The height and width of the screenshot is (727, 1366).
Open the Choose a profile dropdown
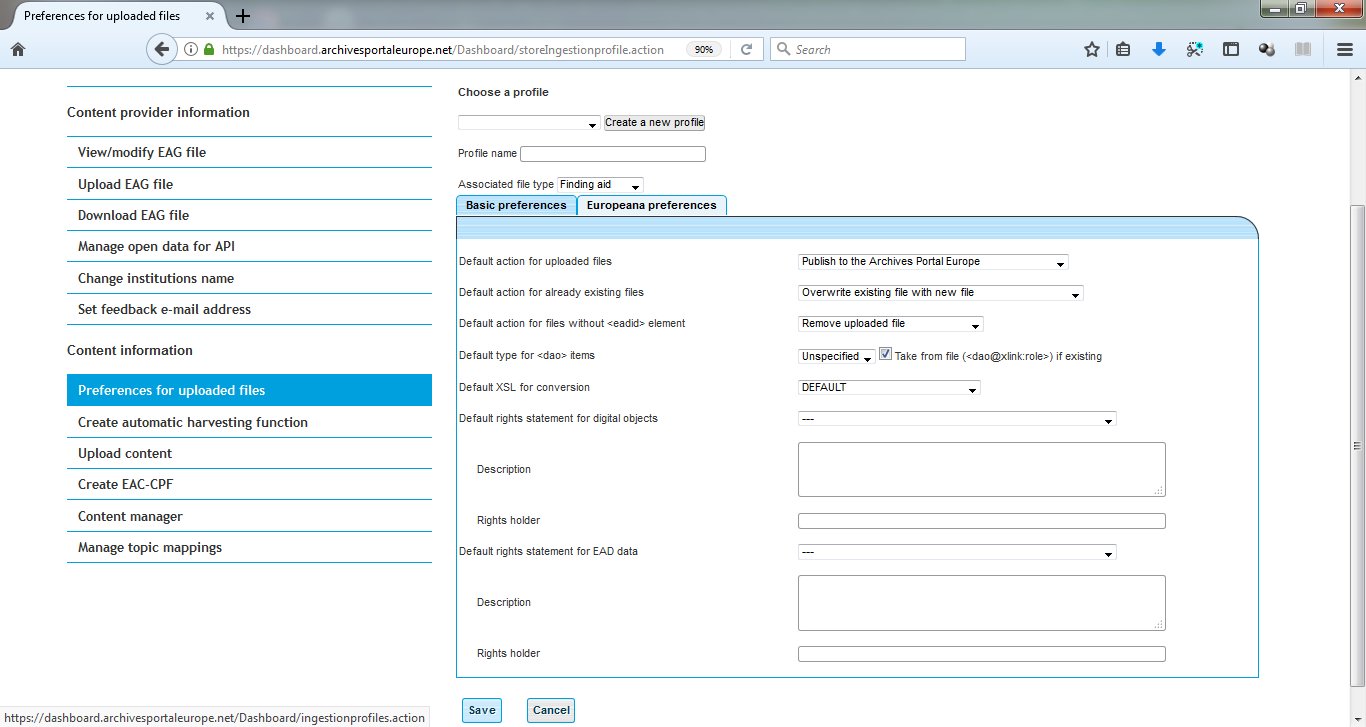(529, 122)
